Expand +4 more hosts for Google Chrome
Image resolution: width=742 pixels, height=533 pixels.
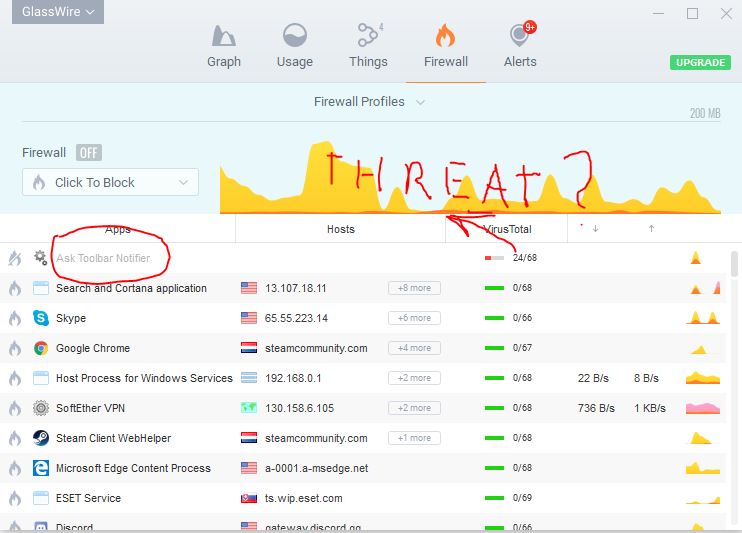pos(415,348)
